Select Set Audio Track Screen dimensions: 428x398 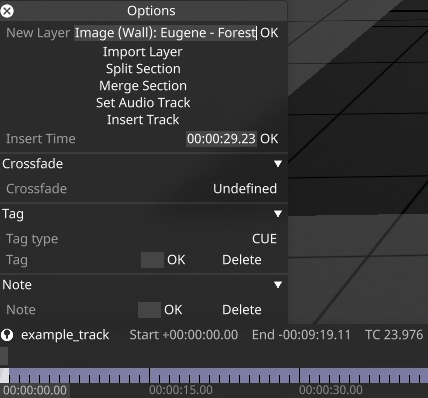tap(143, 103)
